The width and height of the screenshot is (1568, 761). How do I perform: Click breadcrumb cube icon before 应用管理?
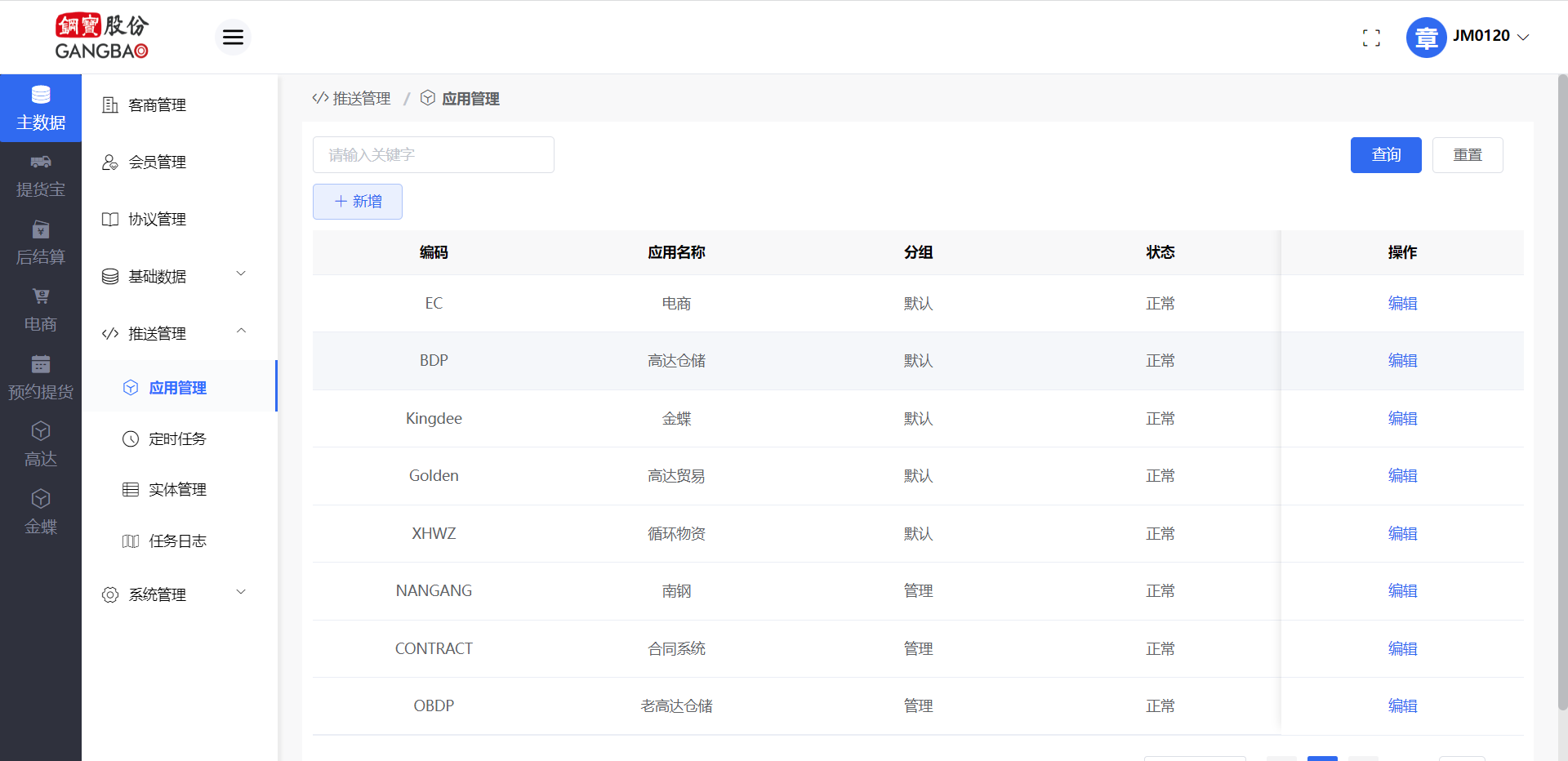click(428, 98)
